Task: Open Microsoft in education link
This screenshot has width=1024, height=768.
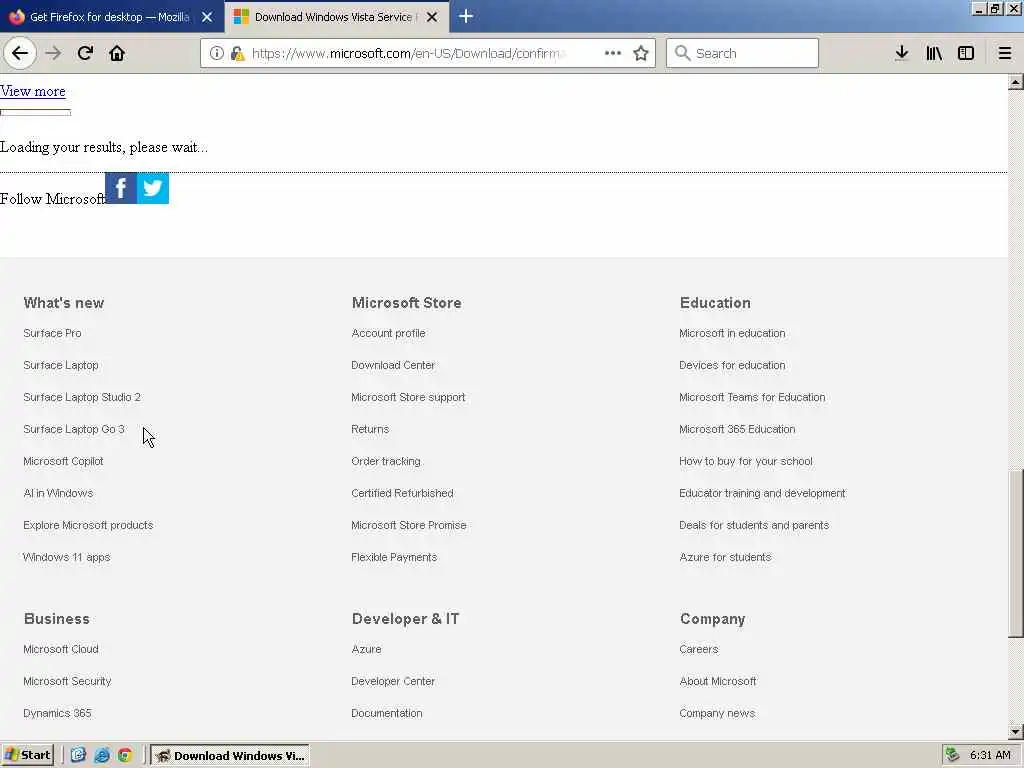Action: pyautogui.click(x=732, y=333)
